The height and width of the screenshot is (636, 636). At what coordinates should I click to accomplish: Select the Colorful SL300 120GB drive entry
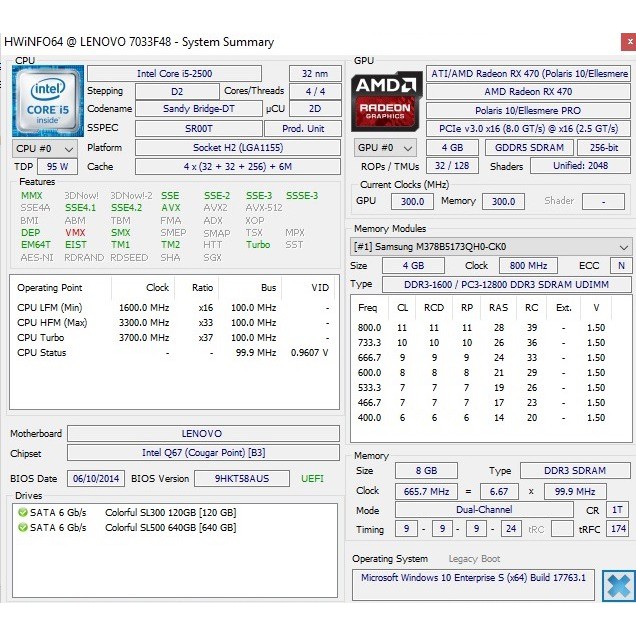coord(170,513)
